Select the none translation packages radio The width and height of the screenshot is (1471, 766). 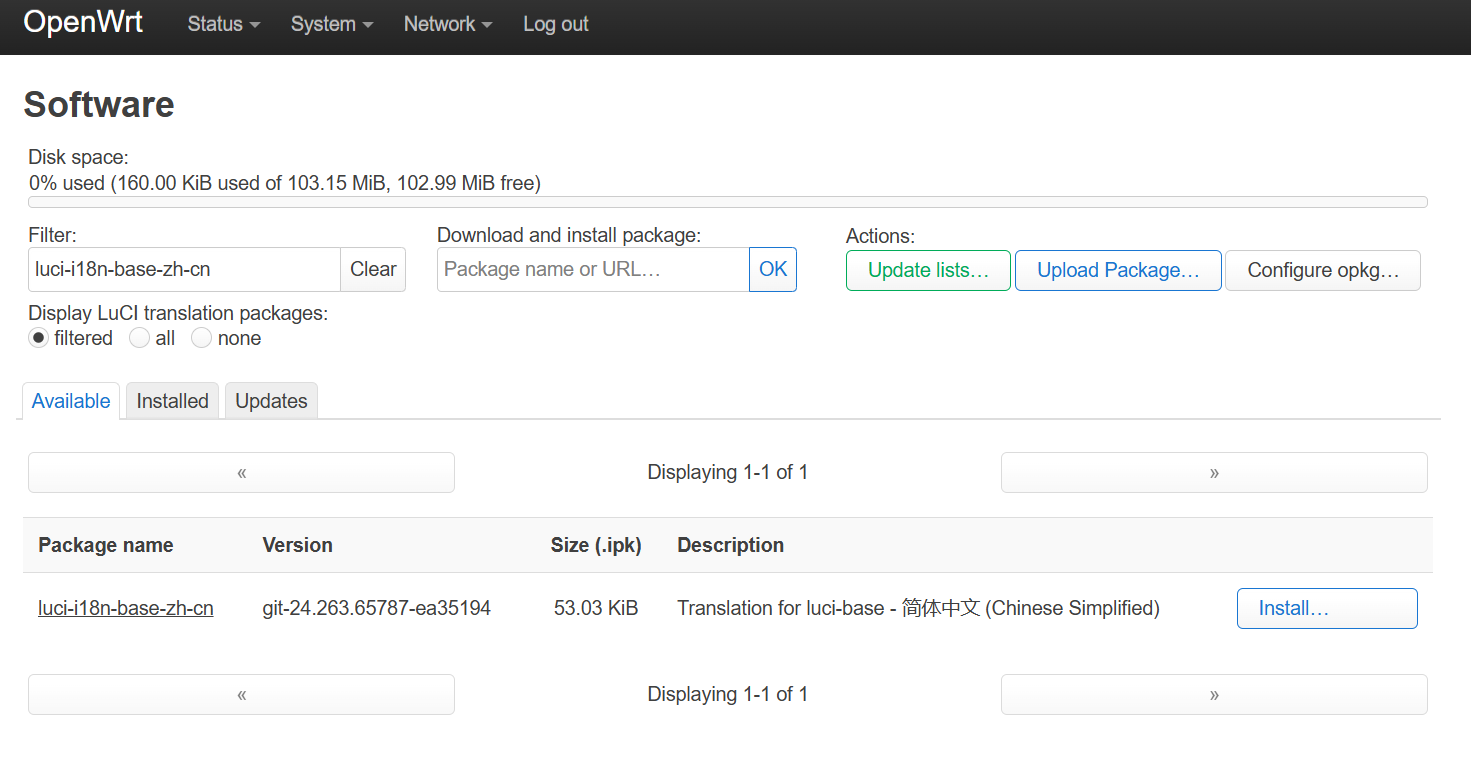202,338
